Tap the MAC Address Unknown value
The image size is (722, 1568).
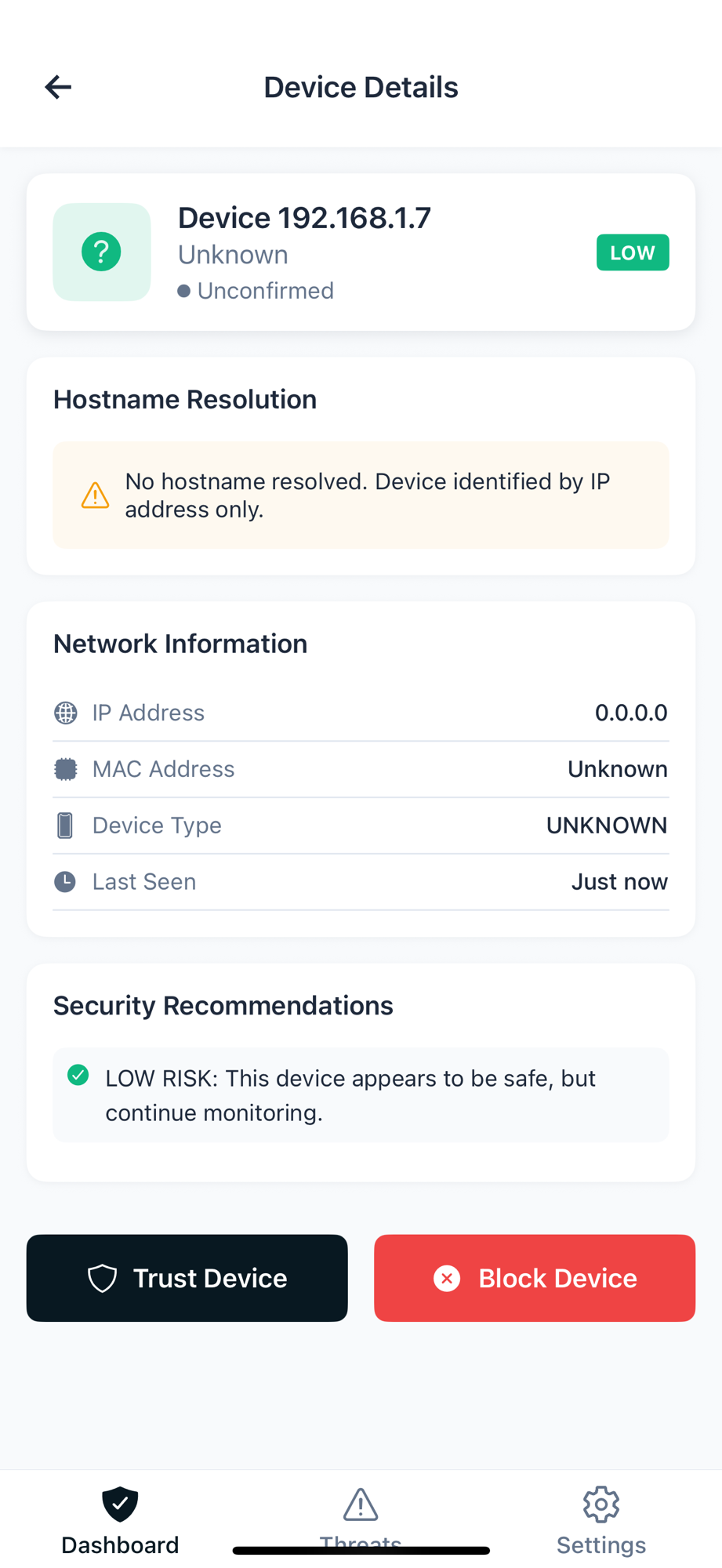click(618, 770)
